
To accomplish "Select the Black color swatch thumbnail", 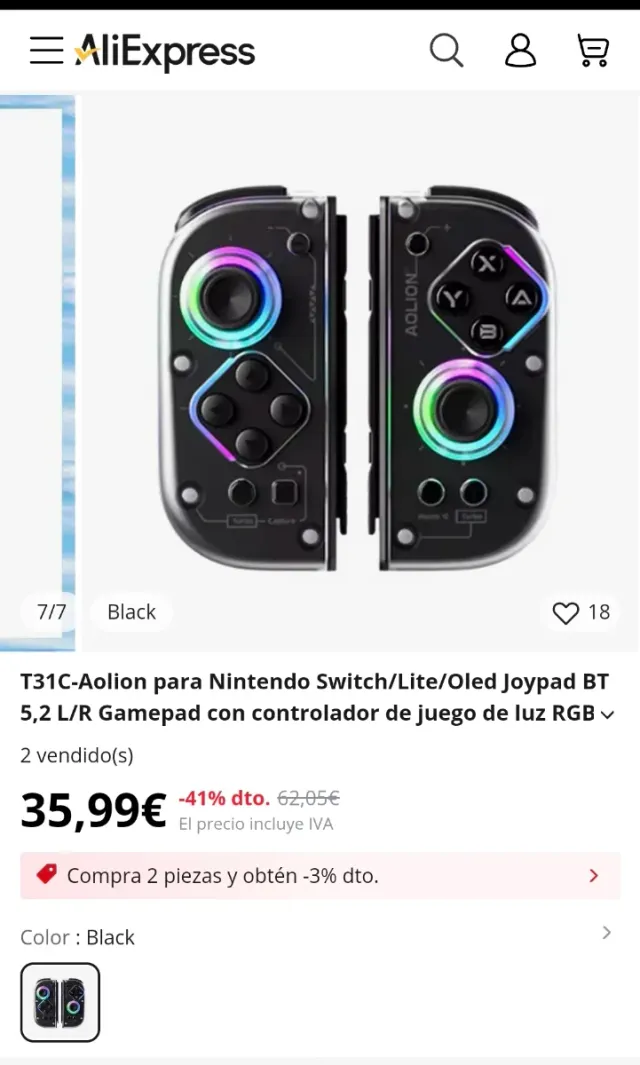I will (60, 1002).
